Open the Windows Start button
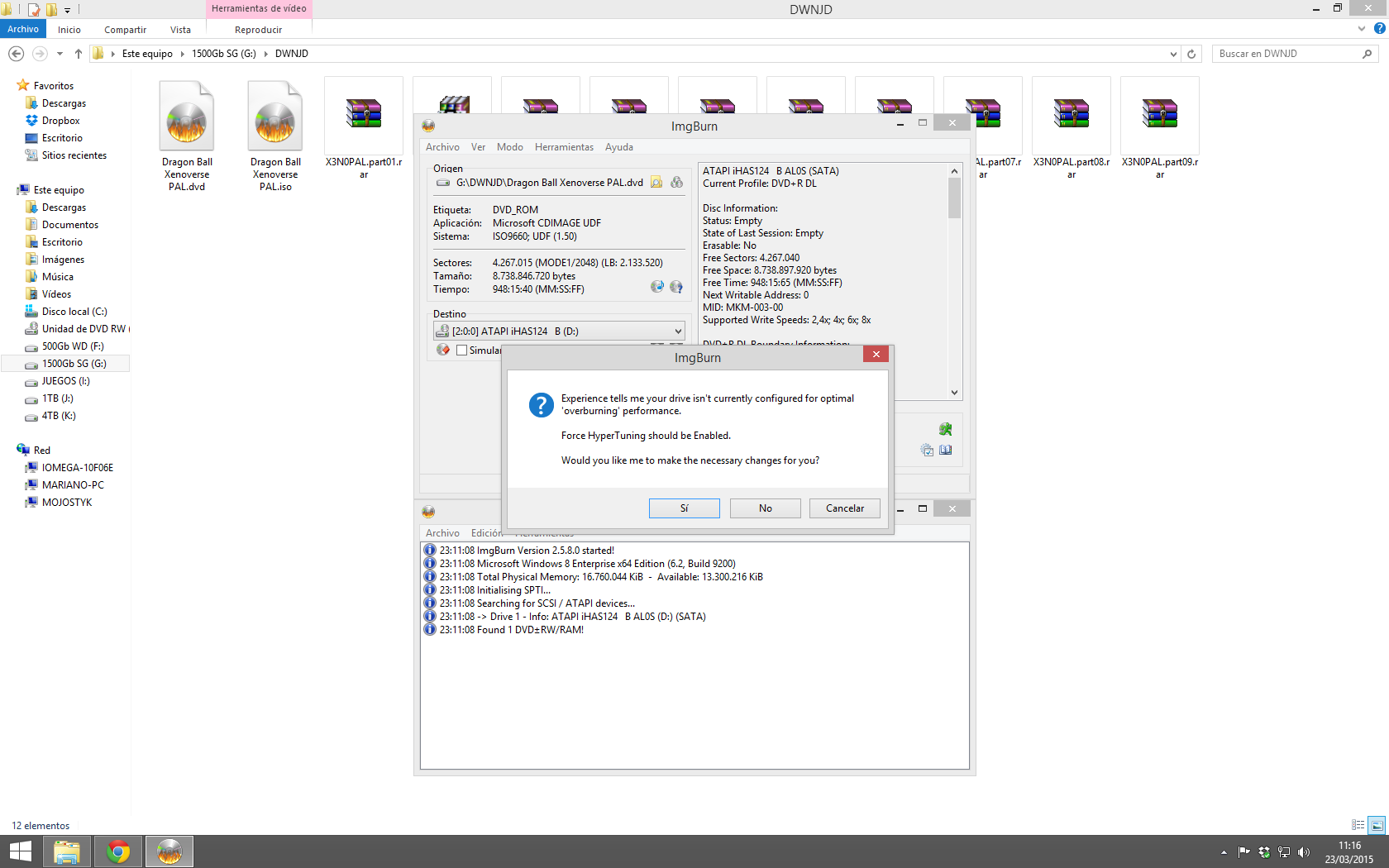 pos(20,851)
